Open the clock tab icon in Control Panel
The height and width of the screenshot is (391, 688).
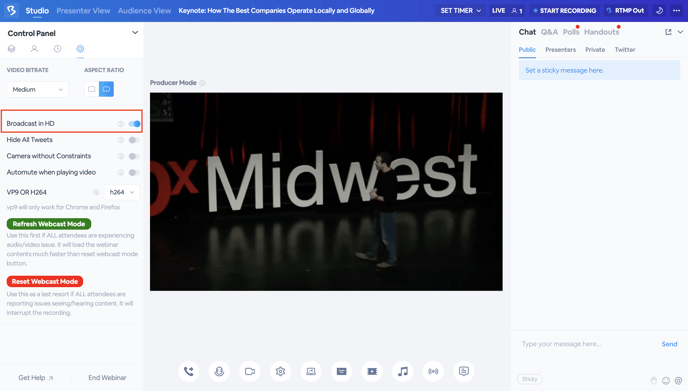pos(57,49)
